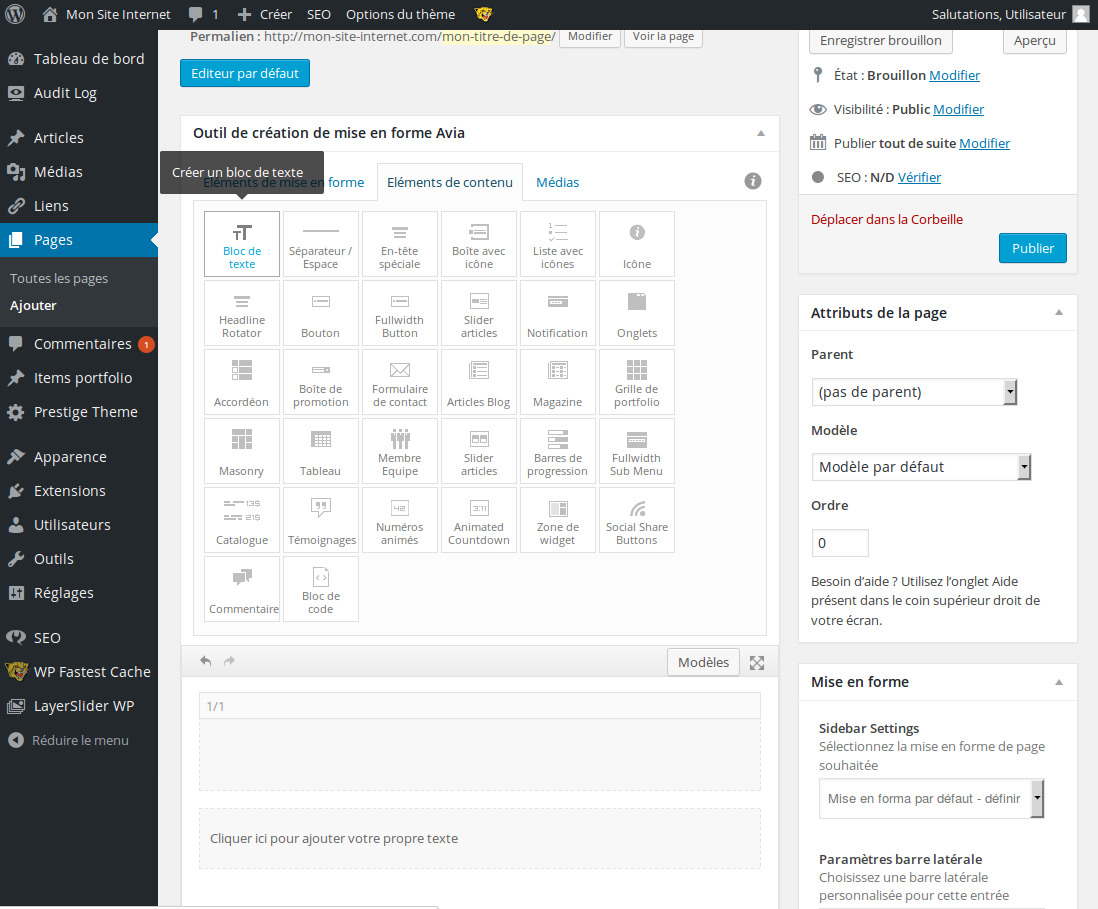Undo last layout builder change
Screen dimensions: 1098x909
tap(205, 661)
